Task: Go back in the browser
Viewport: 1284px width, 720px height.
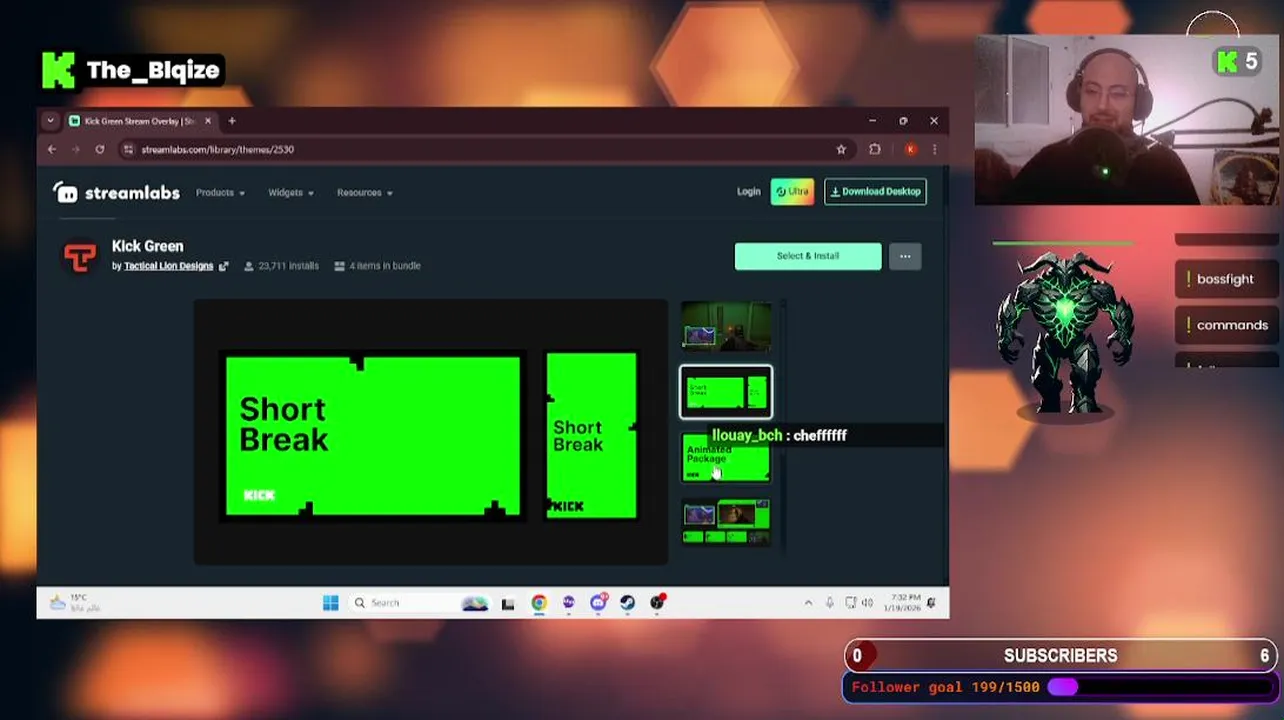Action: (x=52, y=150)
